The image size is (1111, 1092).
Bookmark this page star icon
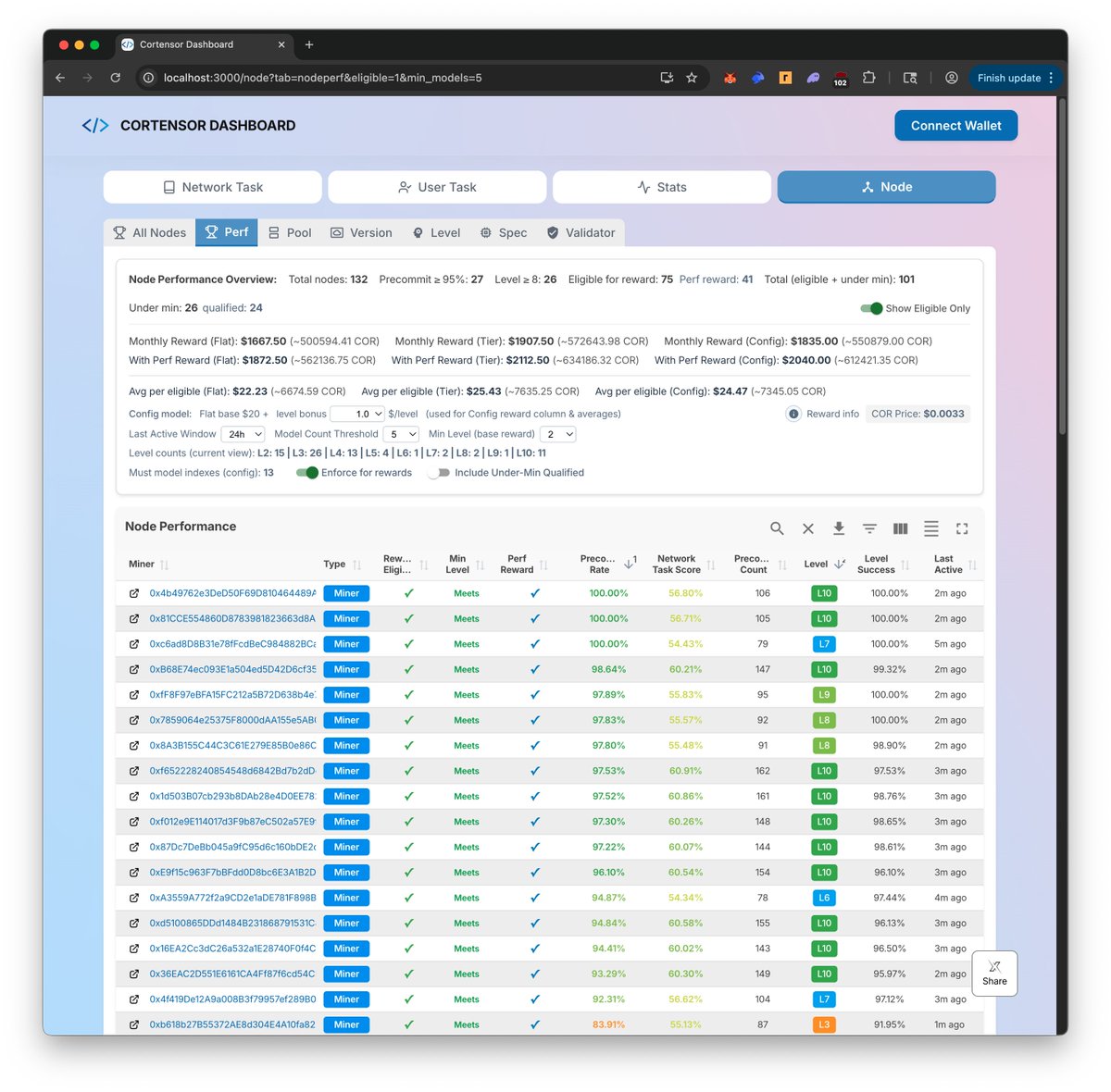point(692,78)
